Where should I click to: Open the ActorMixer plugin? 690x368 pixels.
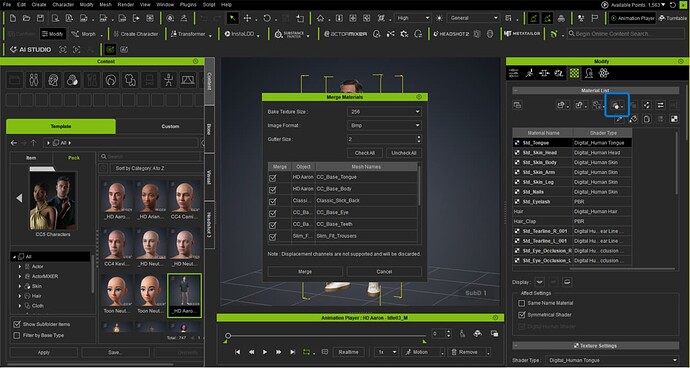pyautogui.click(x=345, y=34)
